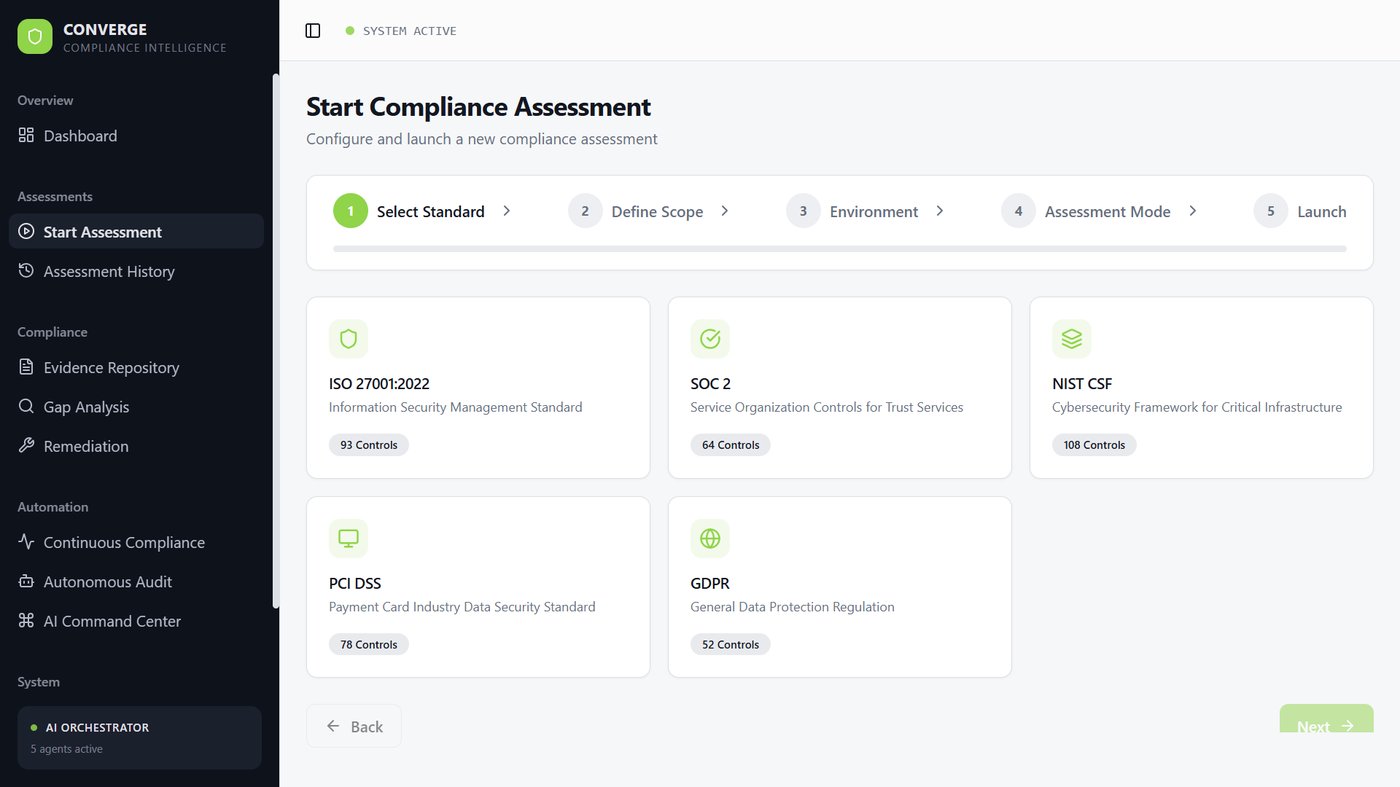Click the NIST CSF layers icon
This screenshot has width=1400, height=787.
pos(1072,339)
